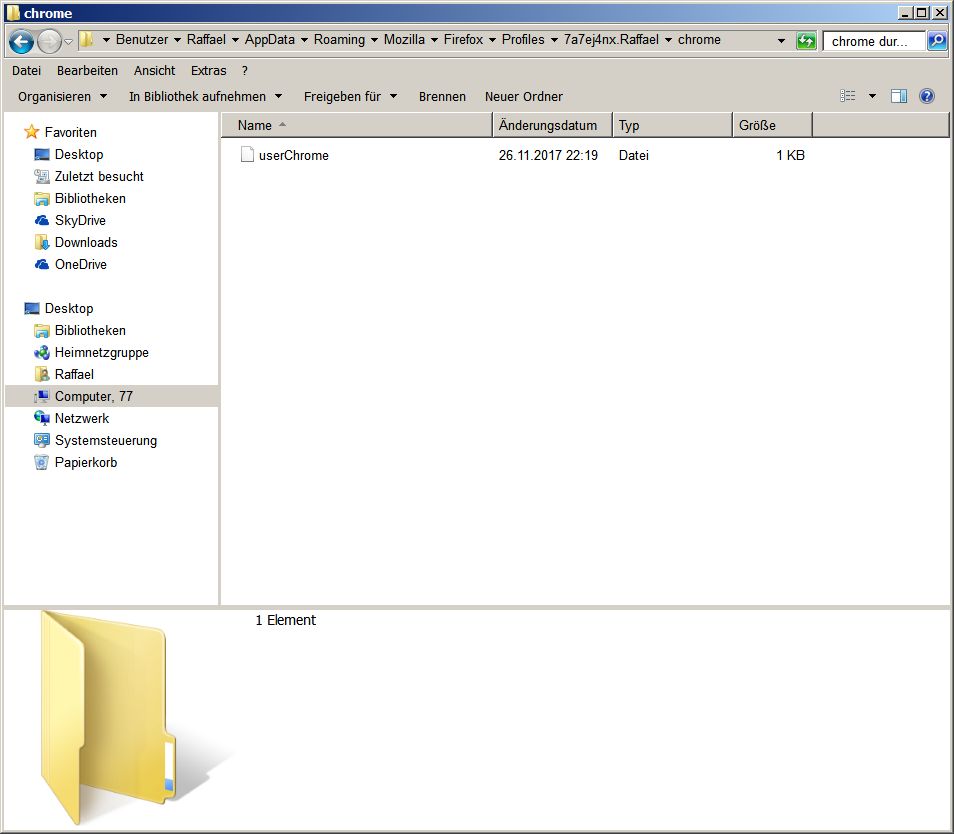Open help via the blue question mark icon

pos(927,96)
